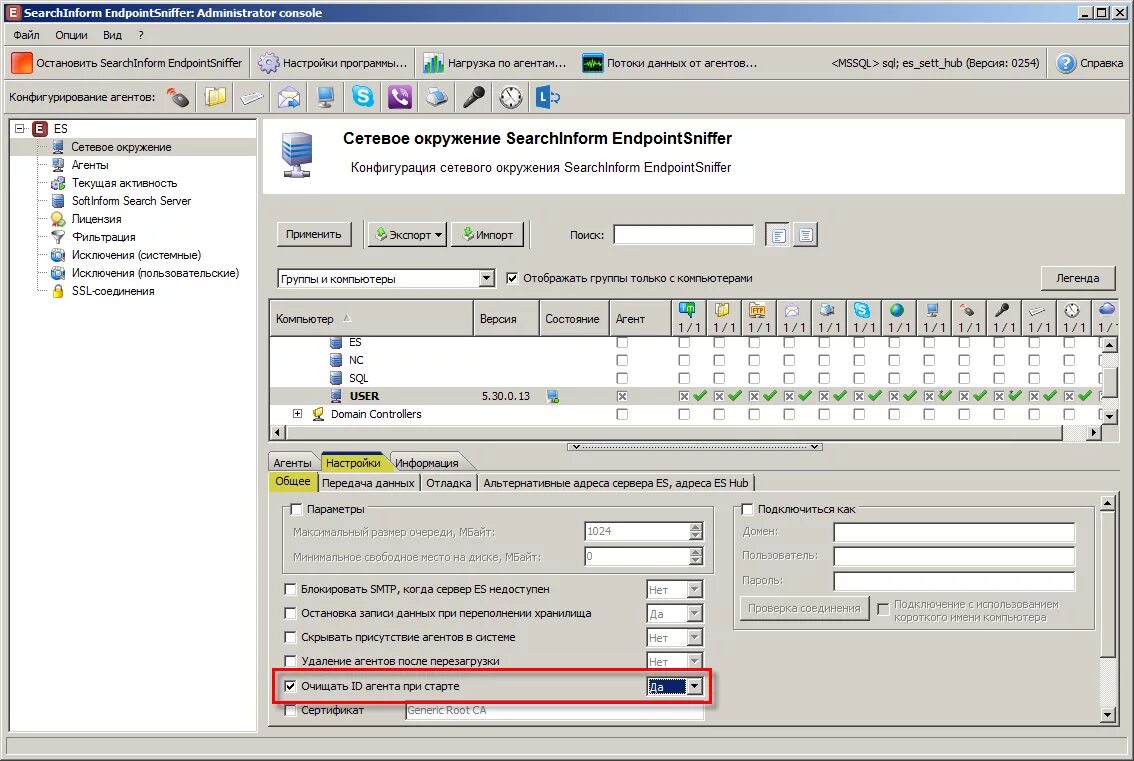1134x761 pixels.
Task: Switch to the Отладка tab
Action: [x=448, y=483]
